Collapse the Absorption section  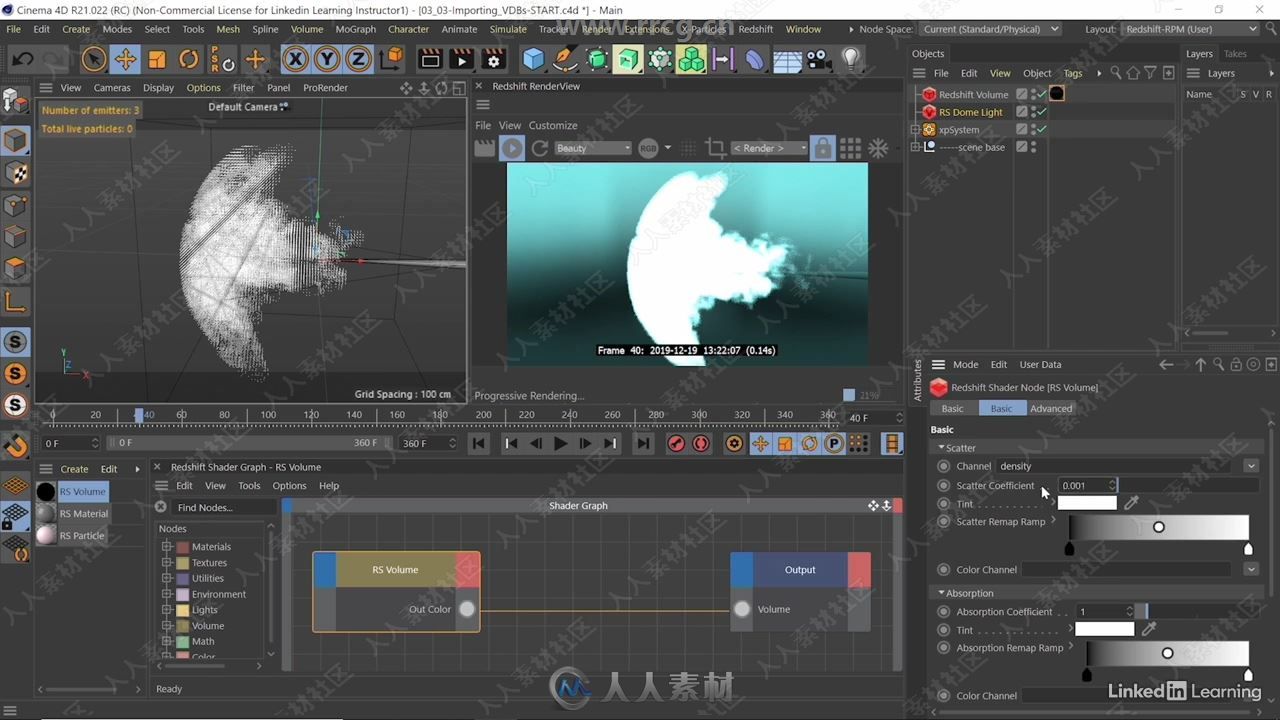click(x=941, y=593)
